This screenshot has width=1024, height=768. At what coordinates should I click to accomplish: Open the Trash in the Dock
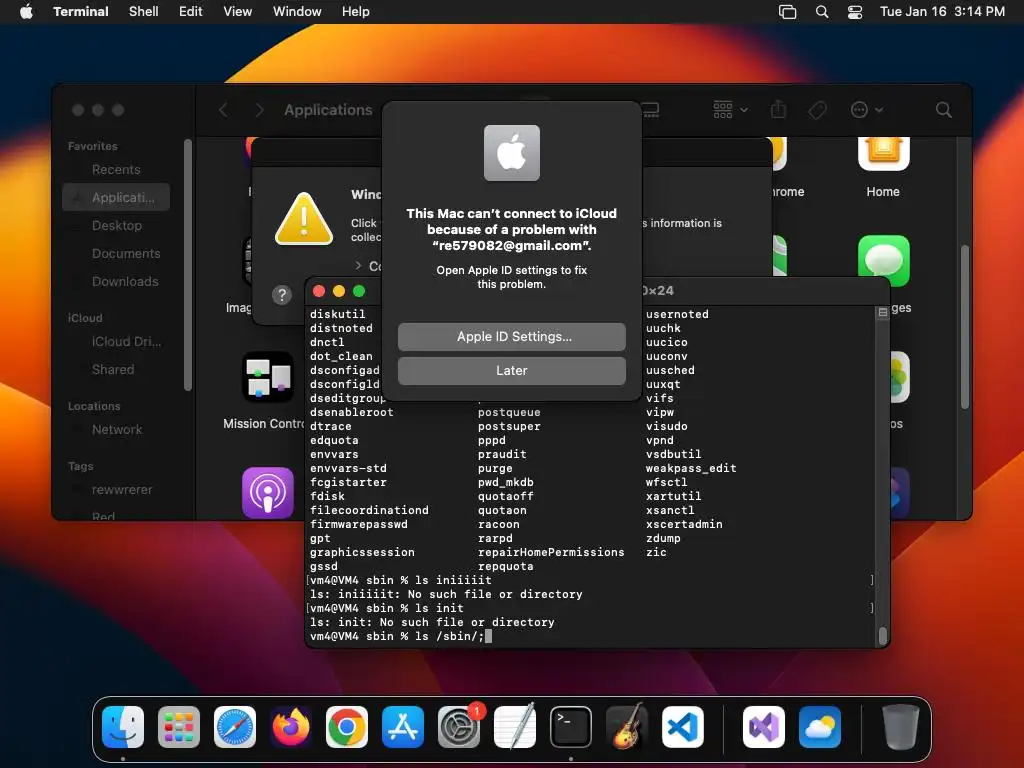click(x=901, y=726)
